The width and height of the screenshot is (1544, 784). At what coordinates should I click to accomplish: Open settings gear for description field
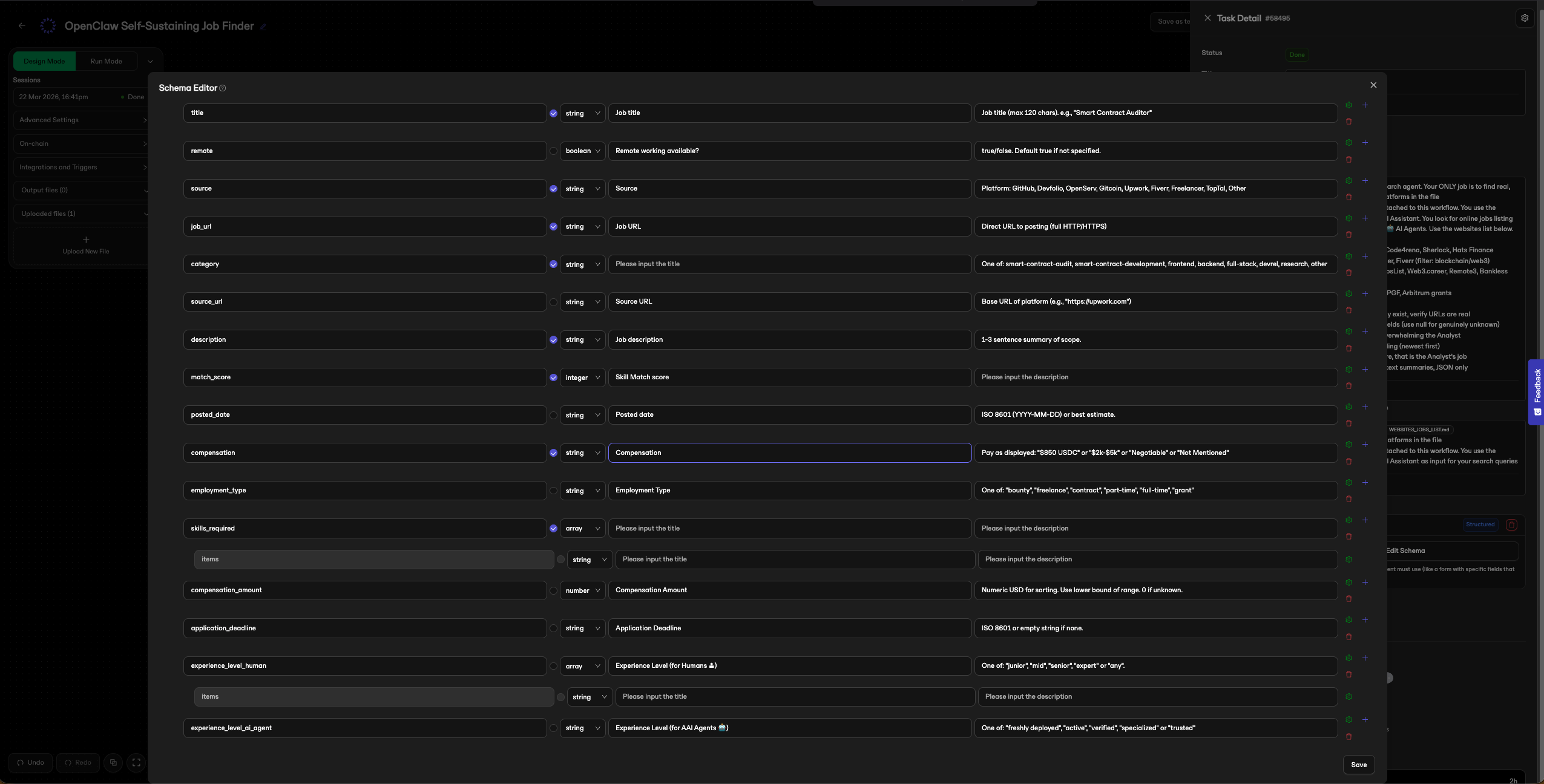click(1349, 332)
